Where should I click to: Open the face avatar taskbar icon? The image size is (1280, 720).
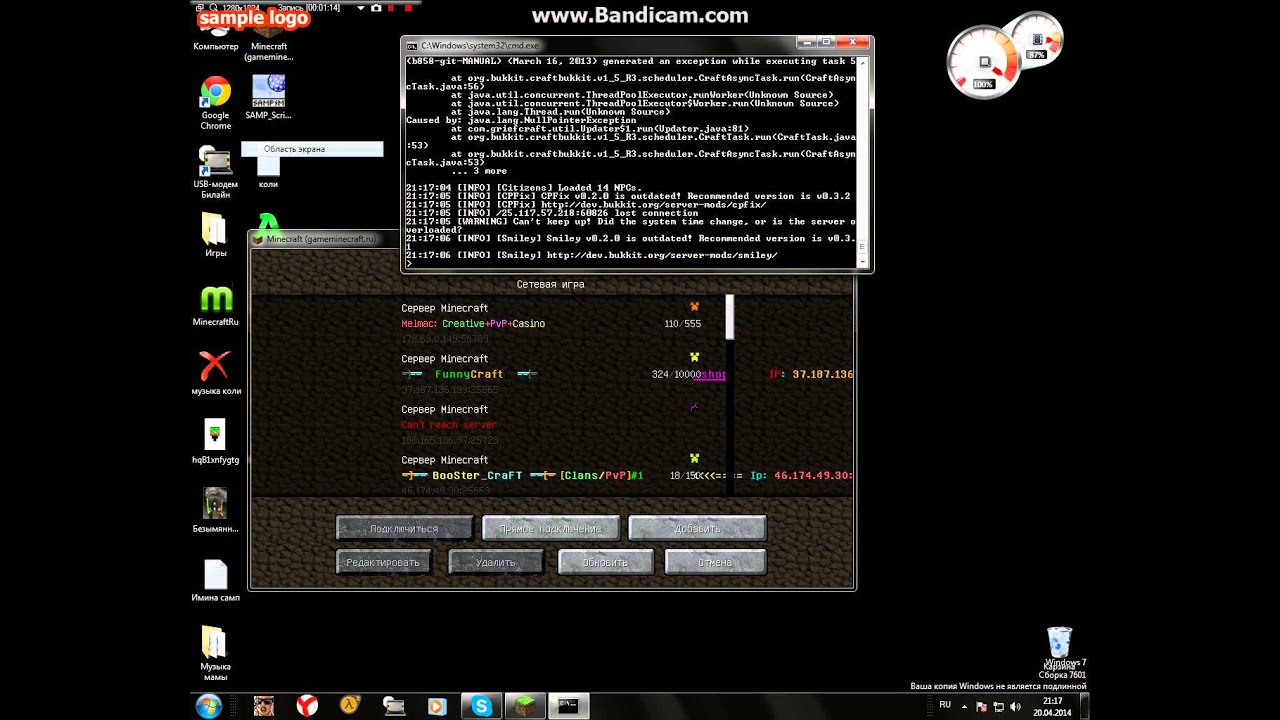point(264,706)
